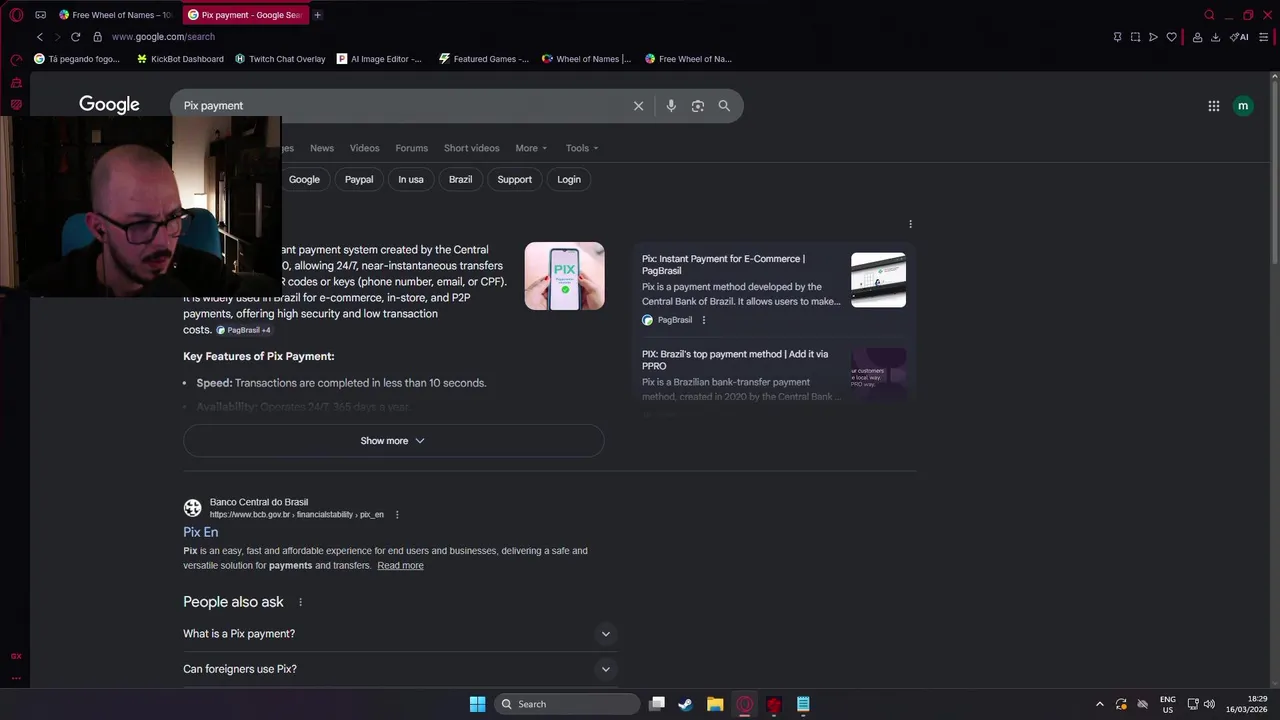Open Banco Central result options
This screenshot has height=720, width=1280.
(397, 515)
